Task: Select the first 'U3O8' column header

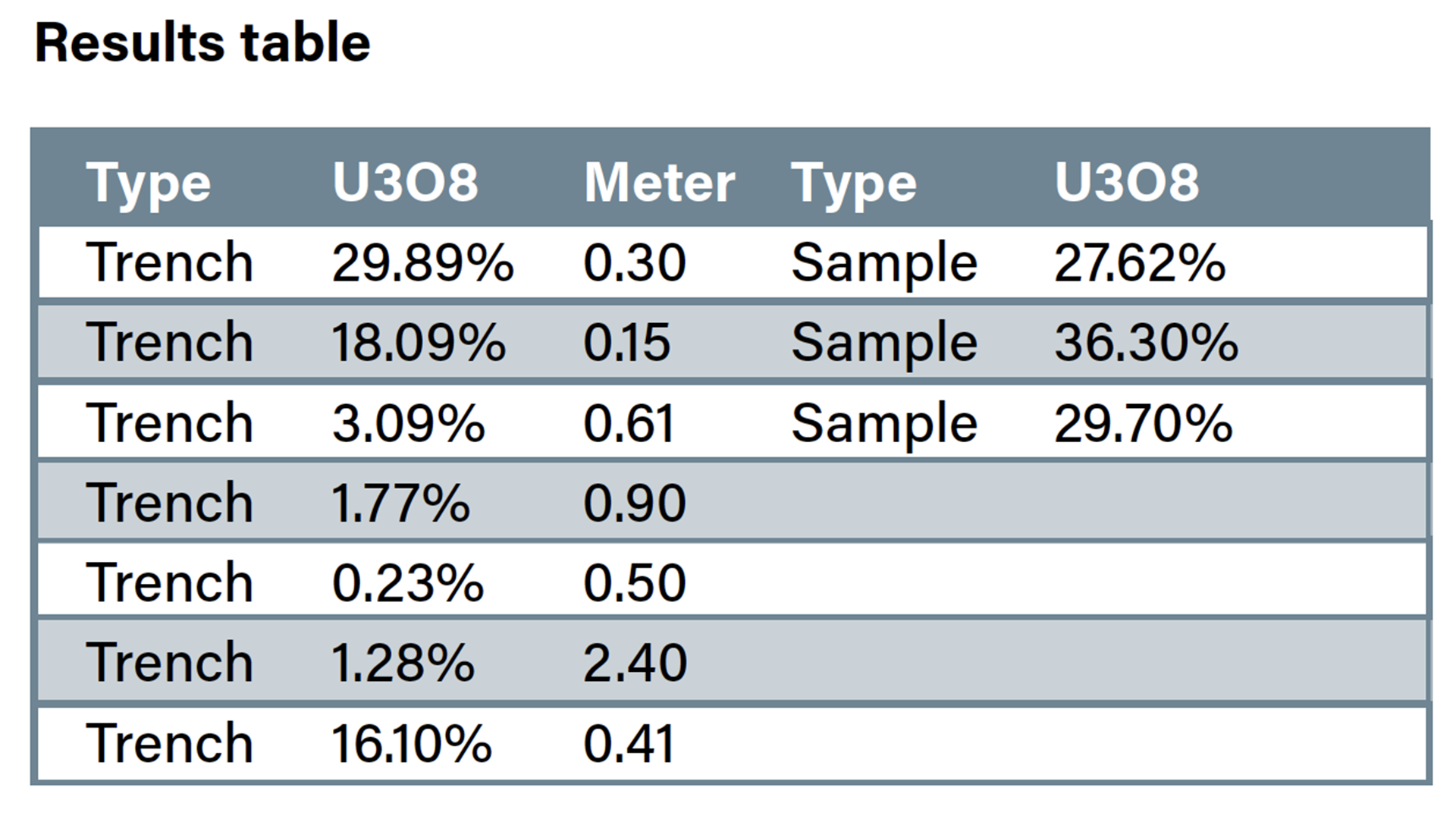Action: pos(405,183)
